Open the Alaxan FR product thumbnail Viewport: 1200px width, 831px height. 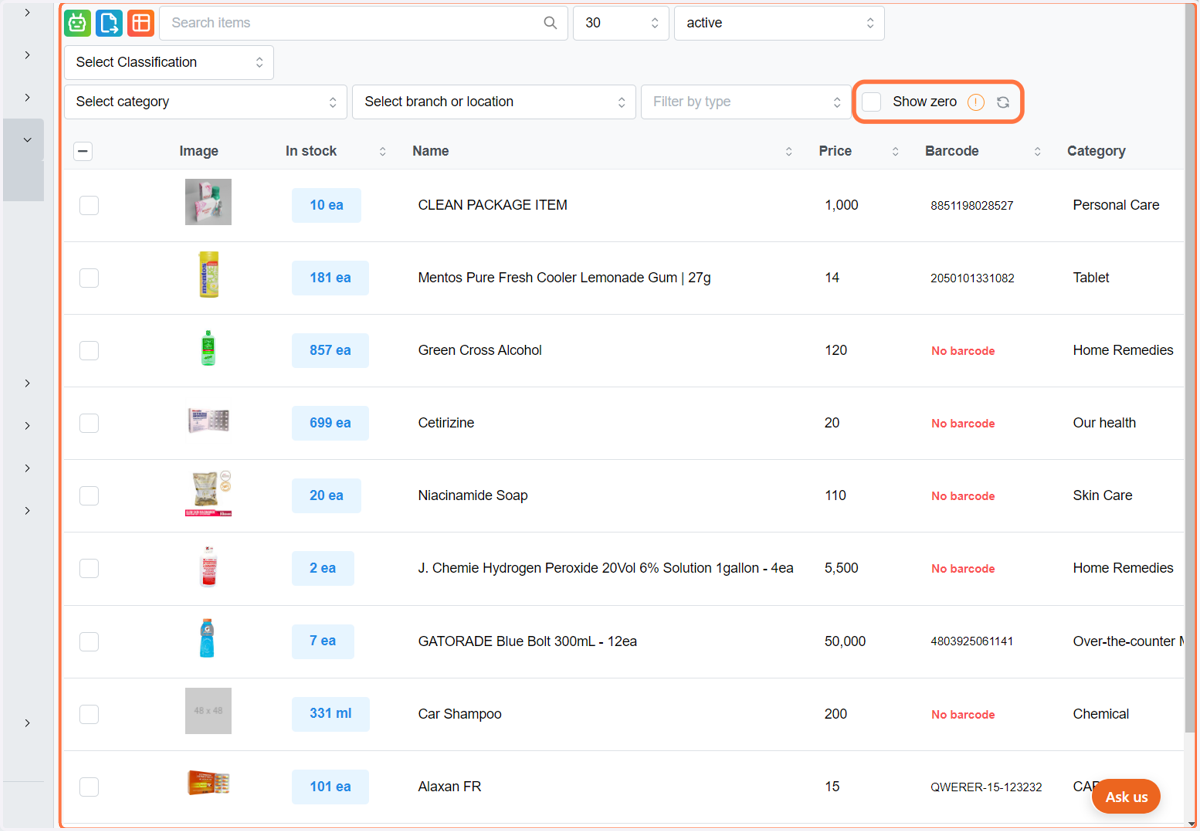pos(208,783)
